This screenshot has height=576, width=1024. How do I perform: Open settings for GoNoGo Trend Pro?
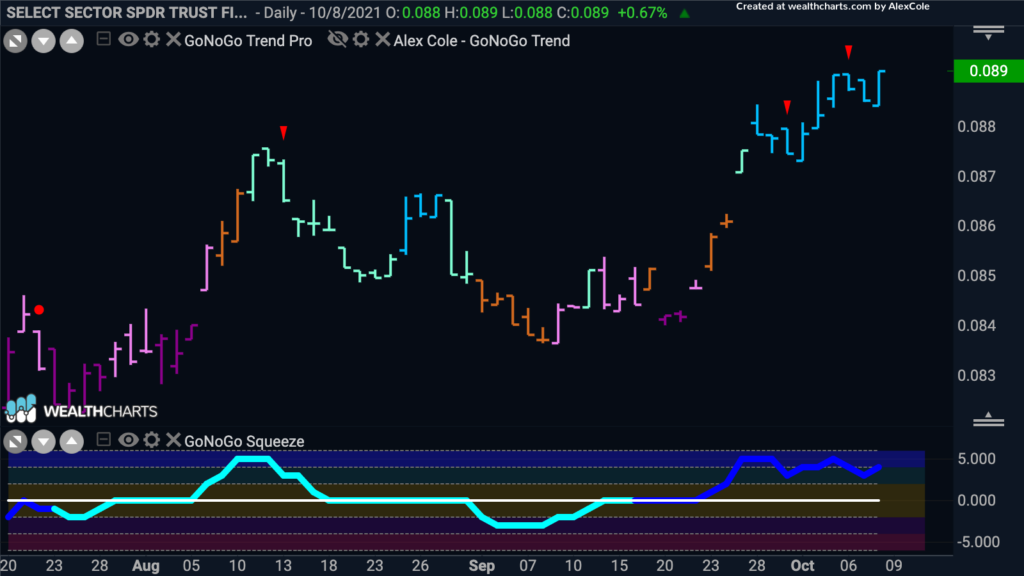click(152, 40)
